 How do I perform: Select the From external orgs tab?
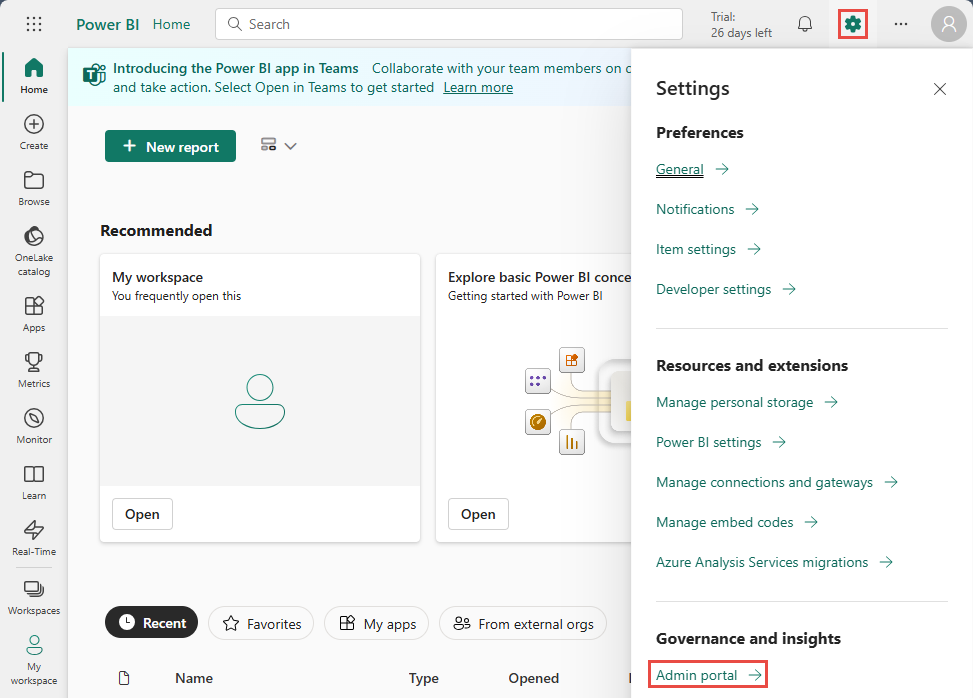click(x=522, y=624)
